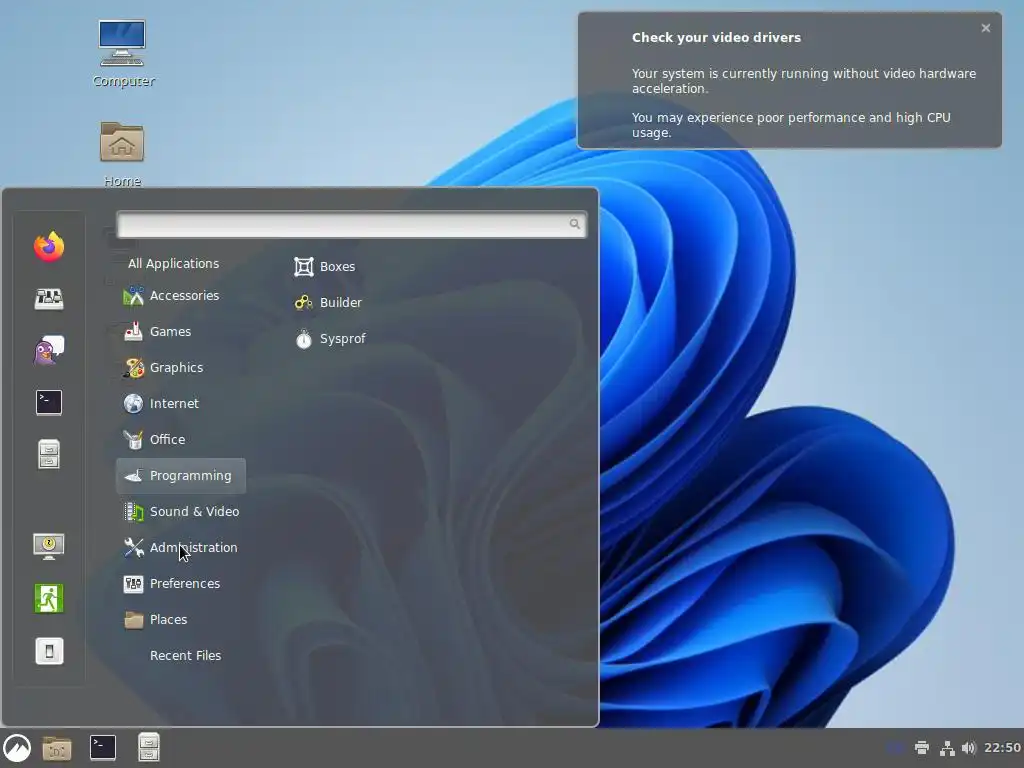Viewport: 1024px width, 768px height.
Task: Launch Terminal from the menu favorites sidebar
Action: (49, 402)
